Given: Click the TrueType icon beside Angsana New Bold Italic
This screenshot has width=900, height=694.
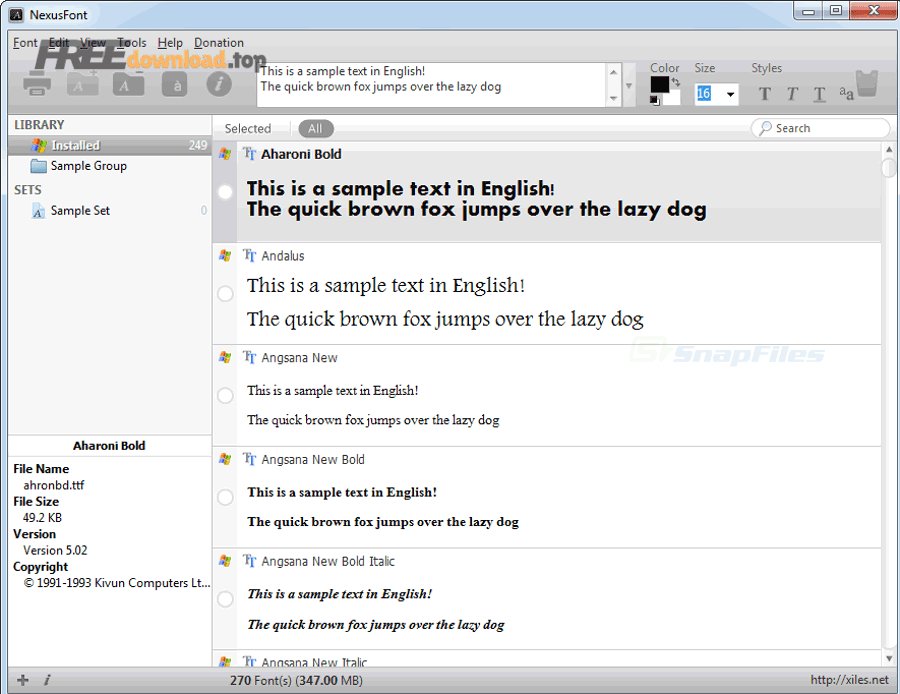Looking at the screenshot, I should pyautogui.click(x=249, y=560).
